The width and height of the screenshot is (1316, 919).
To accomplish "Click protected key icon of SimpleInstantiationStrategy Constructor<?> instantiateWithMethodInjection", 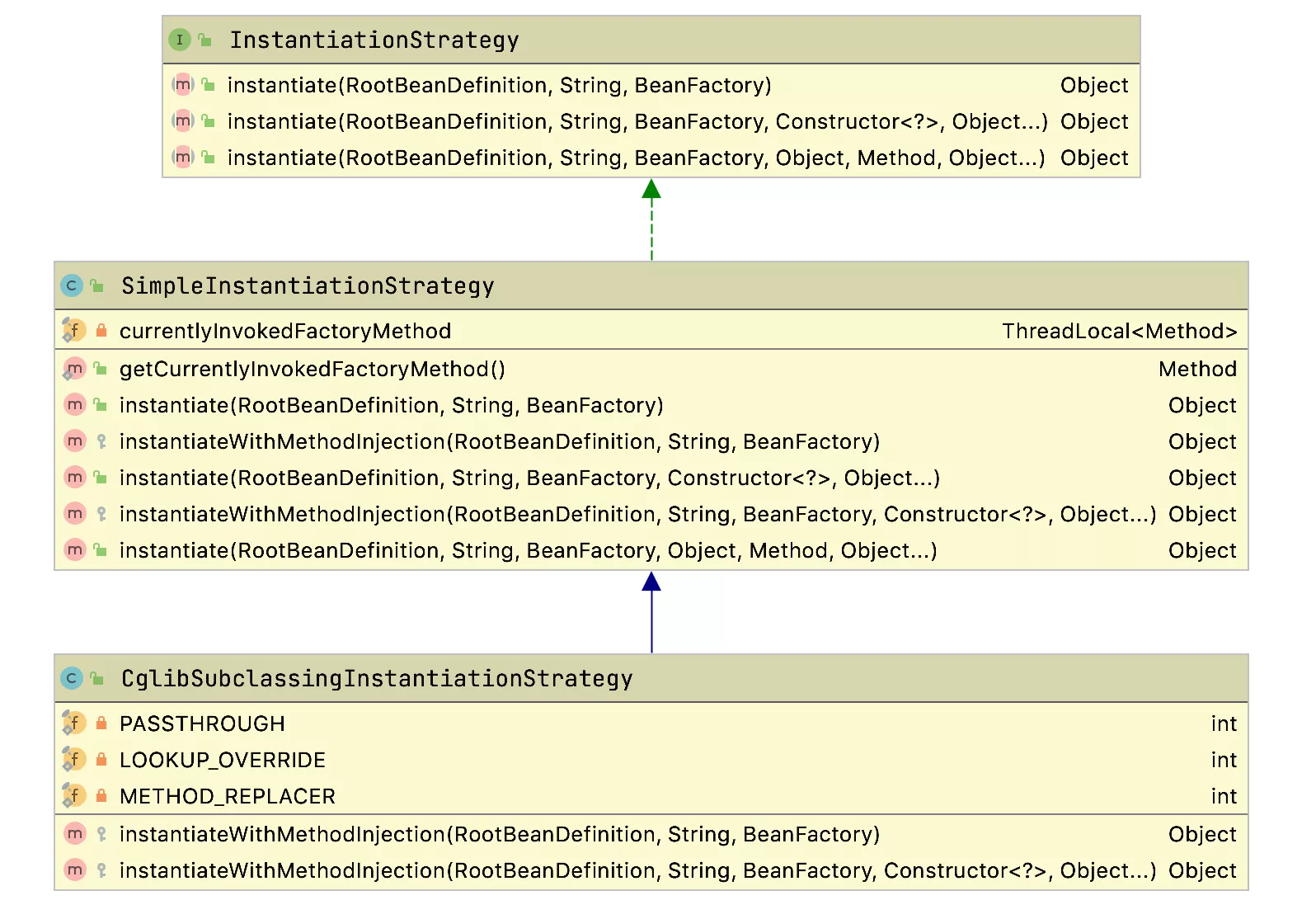I will tap(101, 514).
